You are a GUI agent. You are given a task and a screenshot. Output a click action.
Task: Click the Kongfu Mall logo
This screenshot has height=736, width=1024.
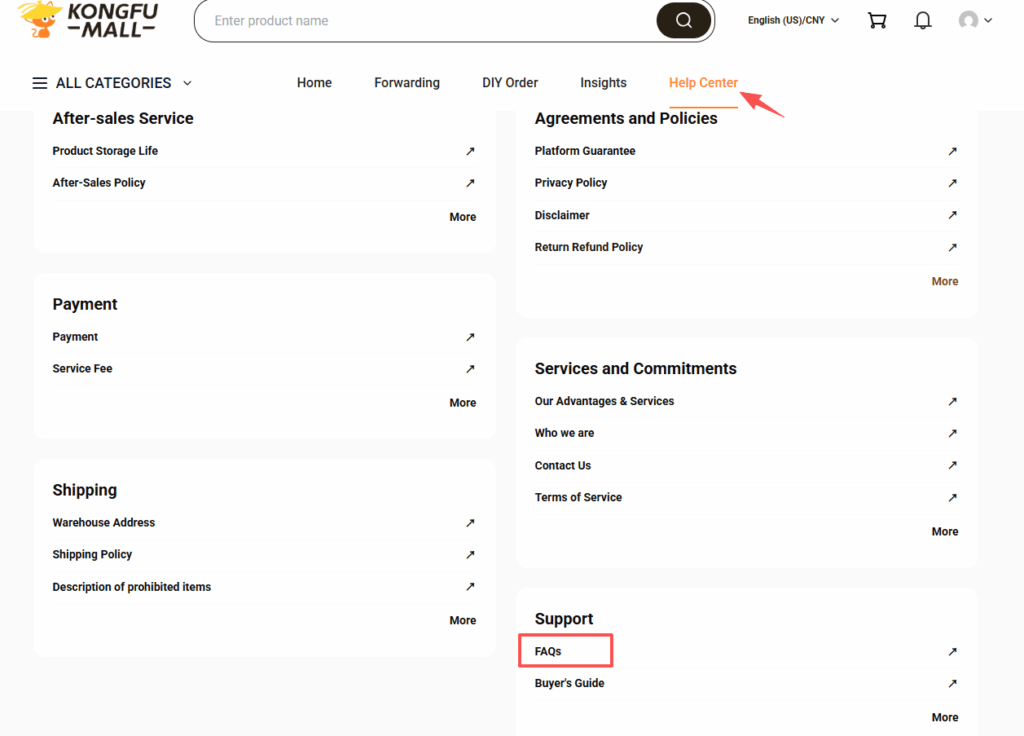point(85,22)
